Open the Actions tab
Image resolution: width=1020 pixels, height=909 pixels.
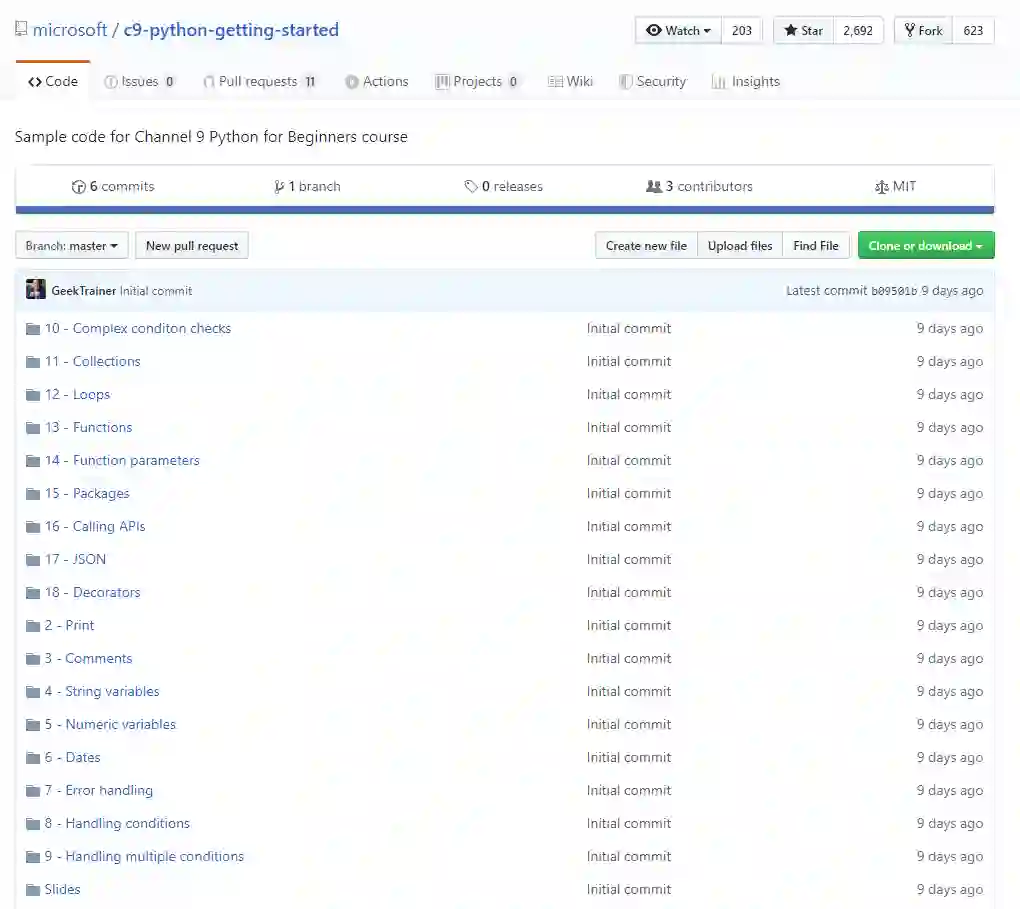[x=377, y=81]
